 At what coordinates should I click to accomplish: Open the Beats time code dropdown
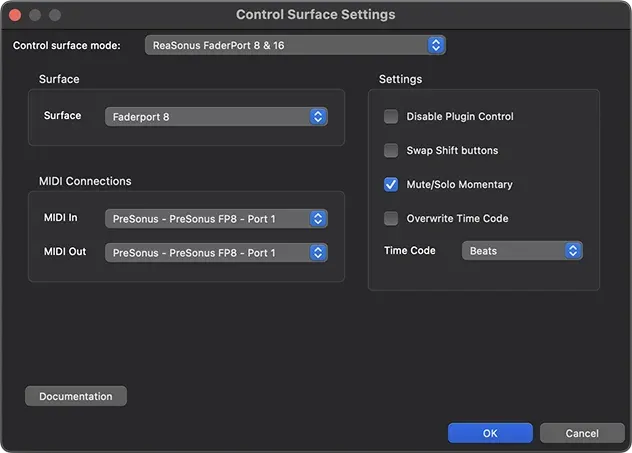point(522,250)
